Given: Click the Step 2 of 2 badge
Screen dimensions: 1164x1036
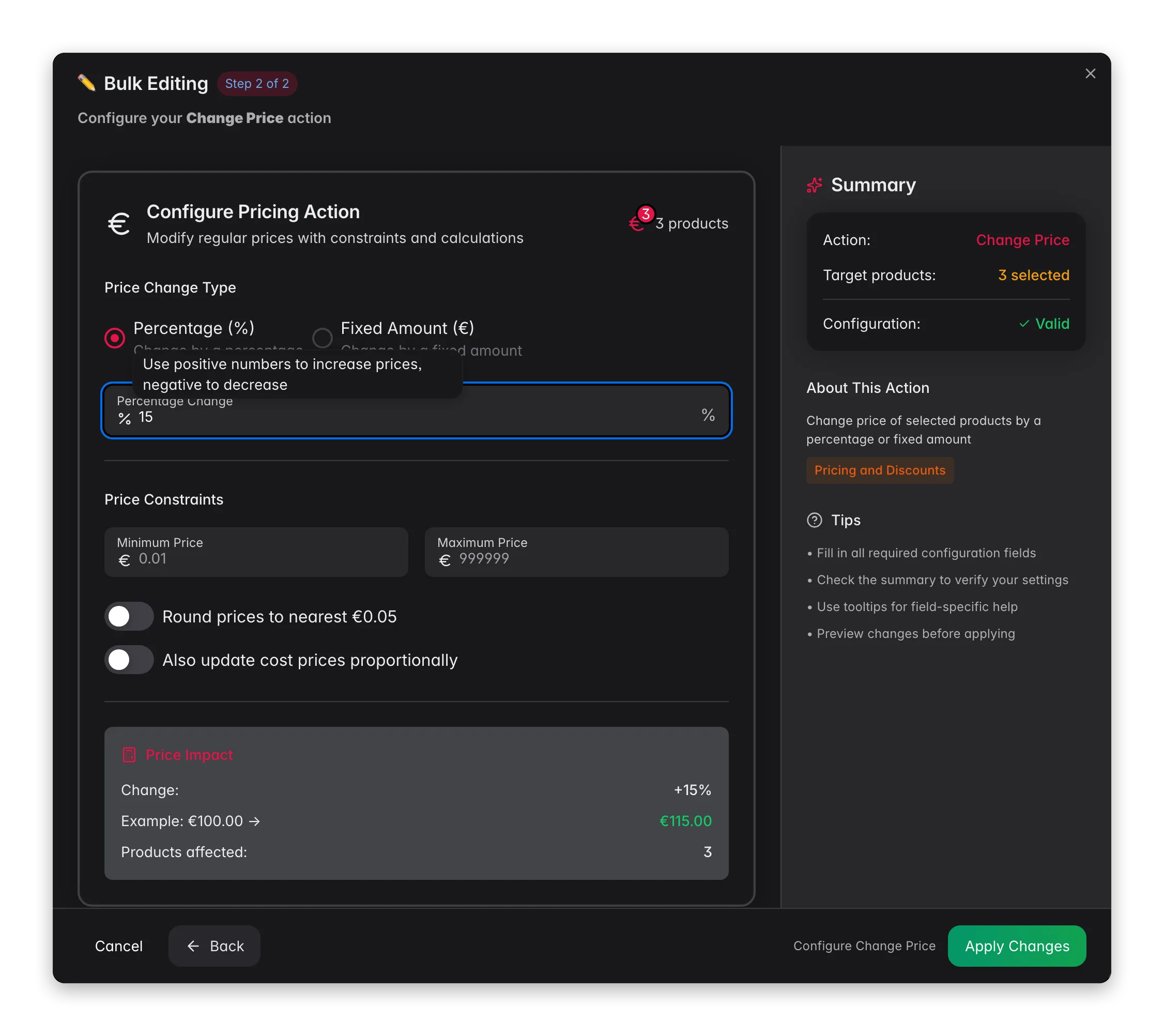Looking at the screenshot, I should point(257,84).
